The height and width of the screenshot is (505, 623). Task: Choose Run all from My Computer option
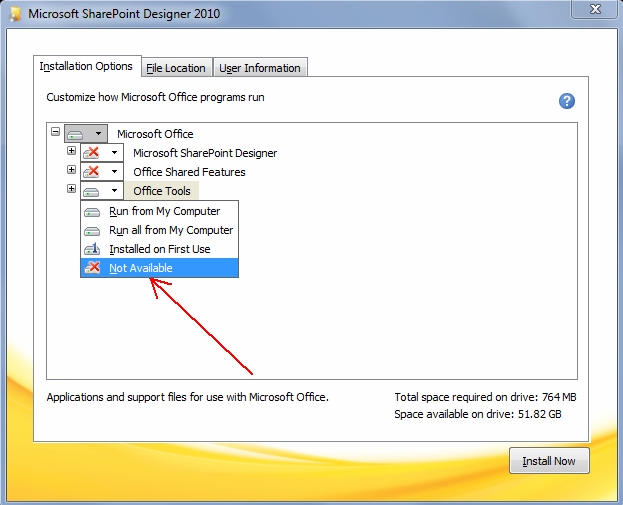(159, 230)
